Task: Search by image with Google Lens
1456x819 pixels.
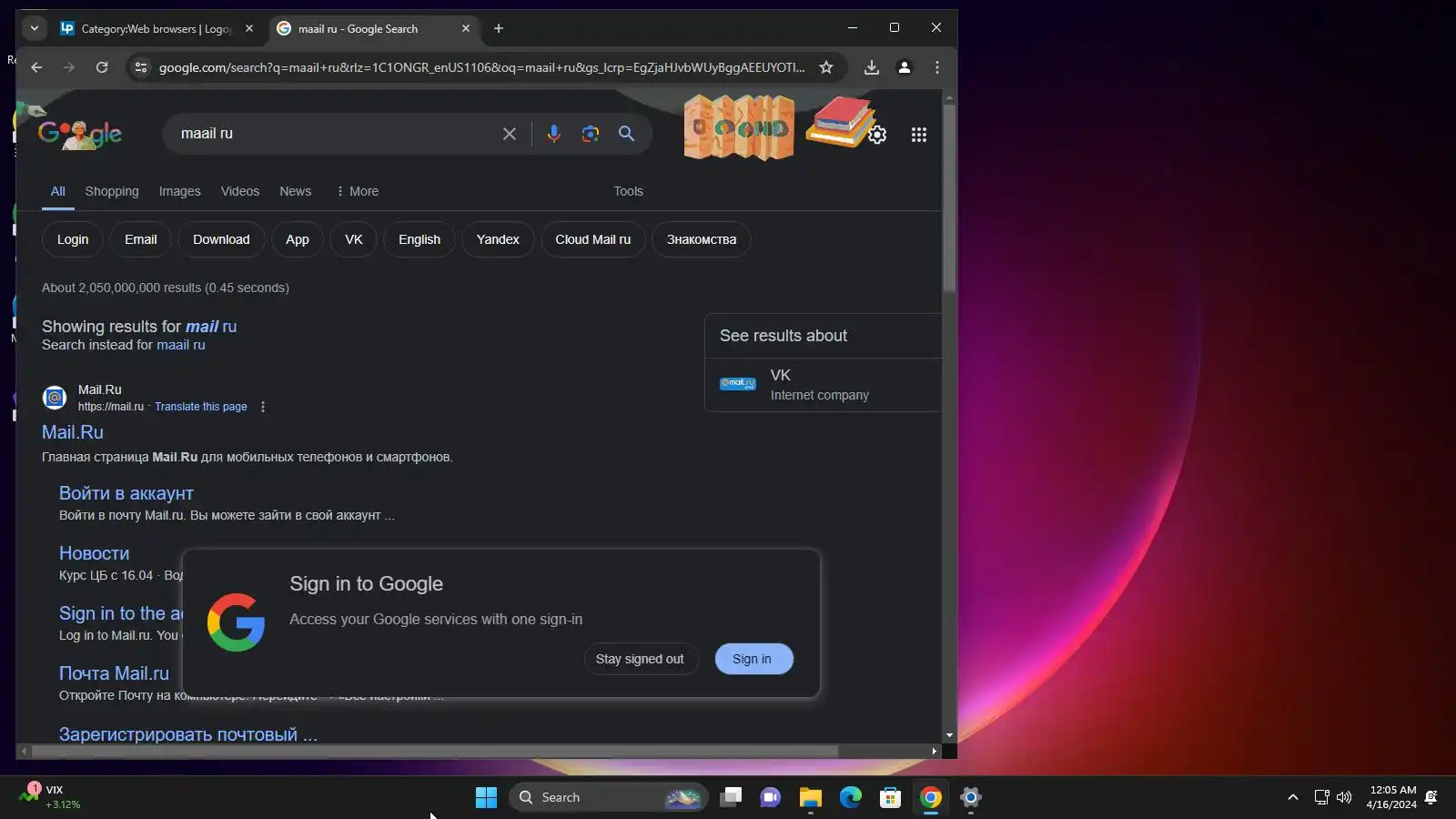Action: point(591,134)
